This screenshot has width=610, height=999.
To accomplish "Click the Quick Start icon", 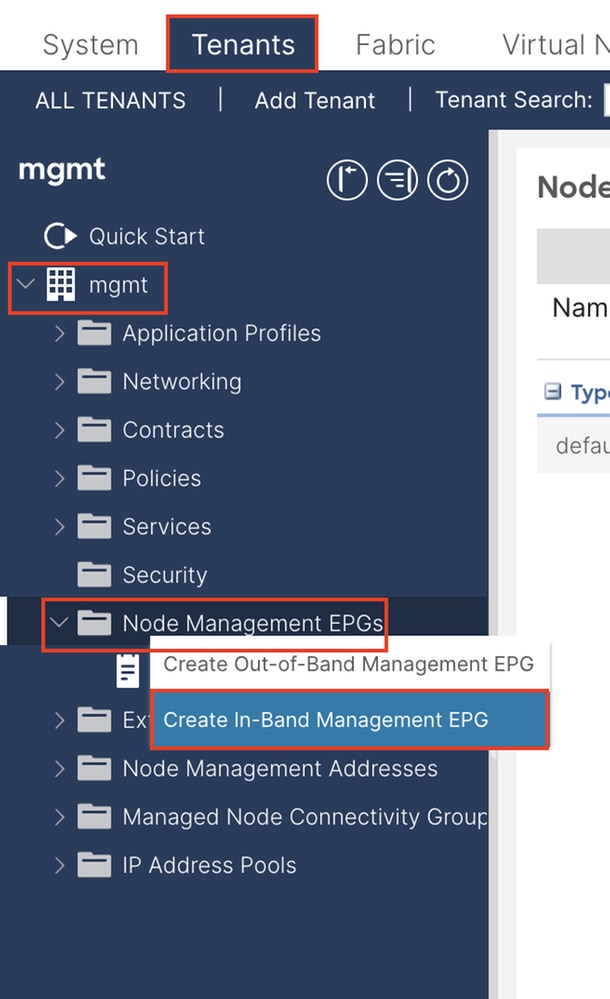I will coord(60,237).
